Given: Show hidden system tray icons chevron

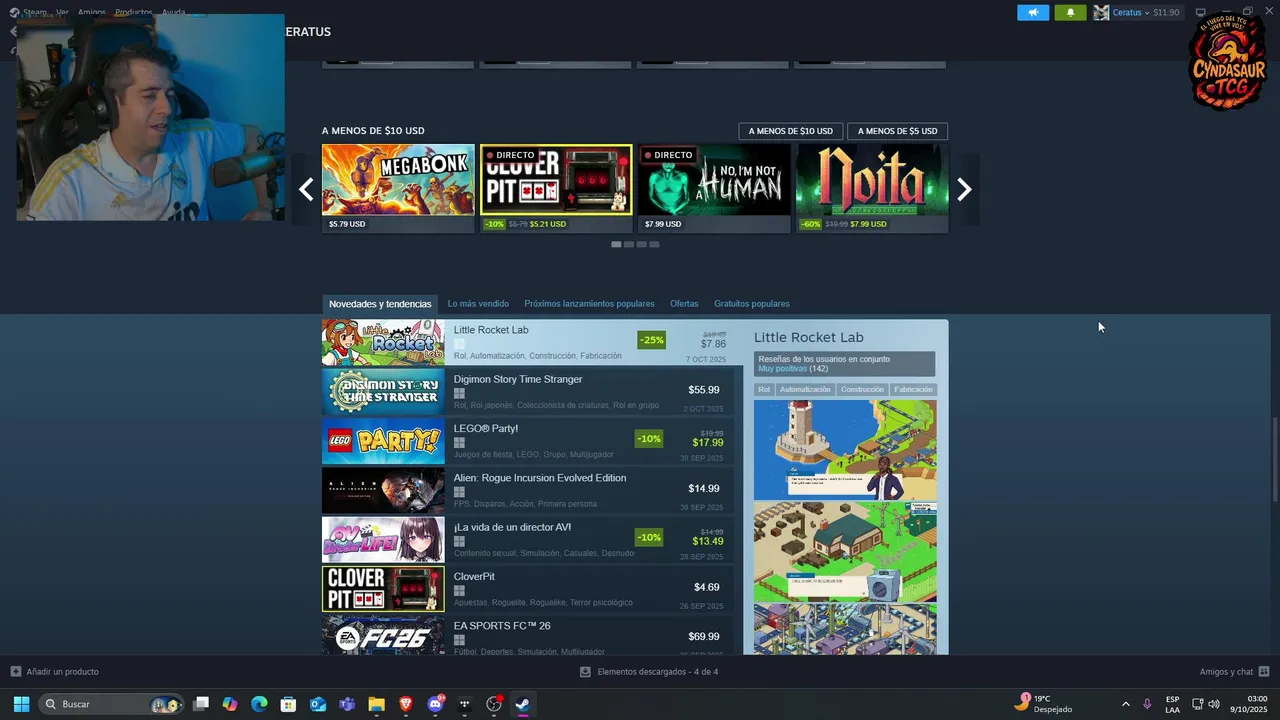Looking at the screenshot, I should tap(1125, 704).
